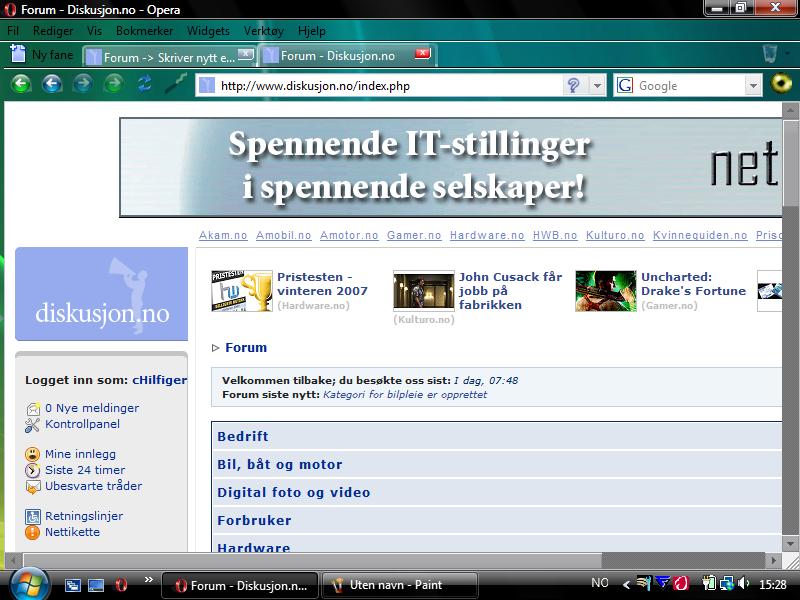Open the Bedrift forum category
This screenshot has width=800, height=600.
242,436
